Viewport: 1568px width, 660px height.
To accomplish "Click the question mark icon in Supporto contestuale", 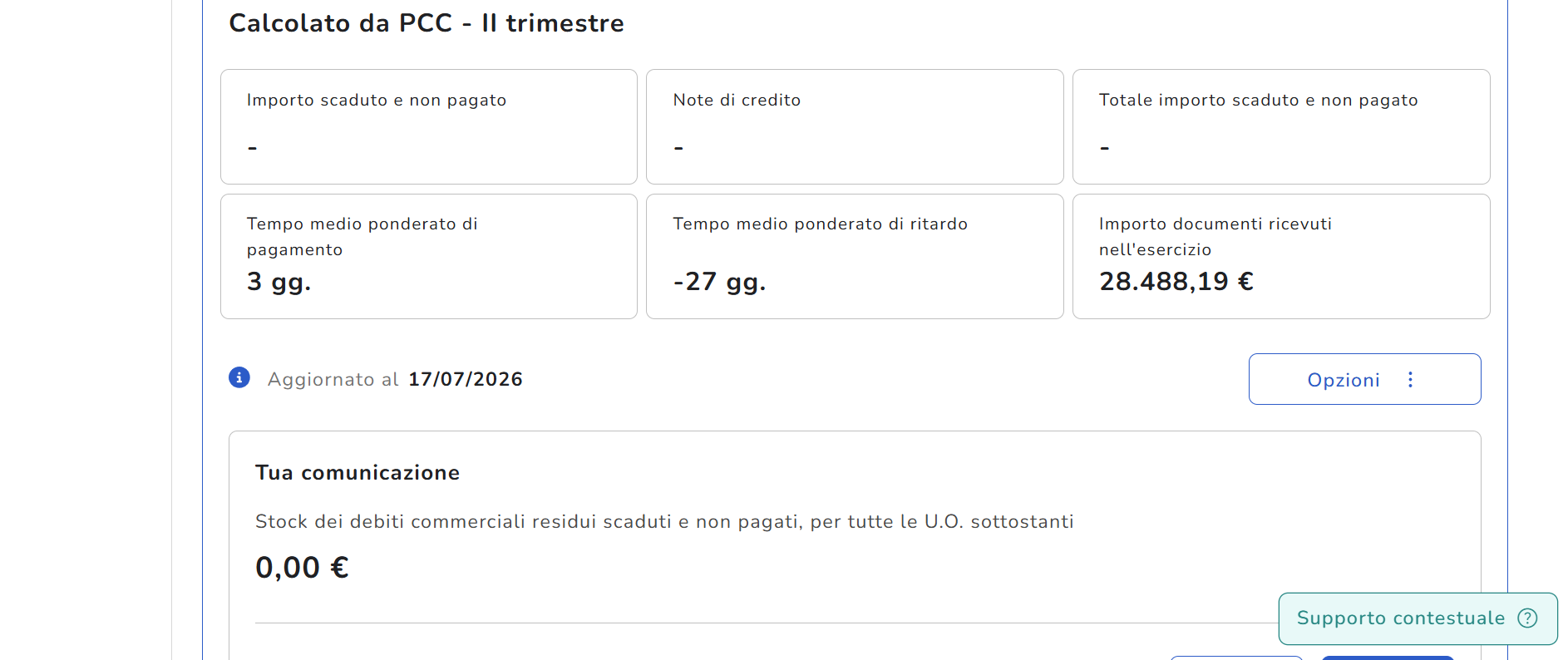I will (x=1527, y=618).
